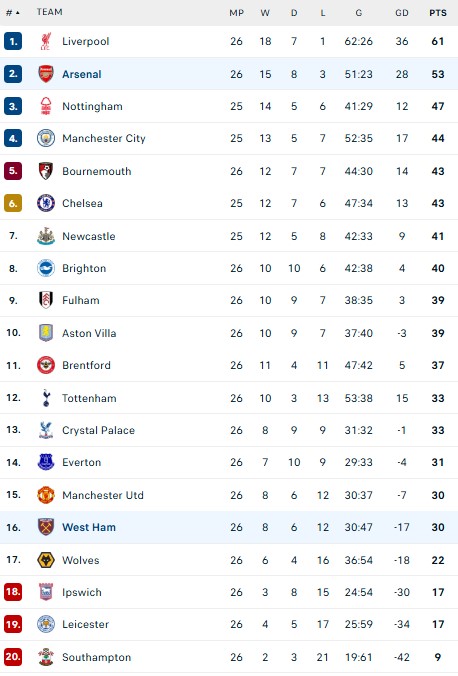Open the Tottenham cockerel logo

[46, 398]
